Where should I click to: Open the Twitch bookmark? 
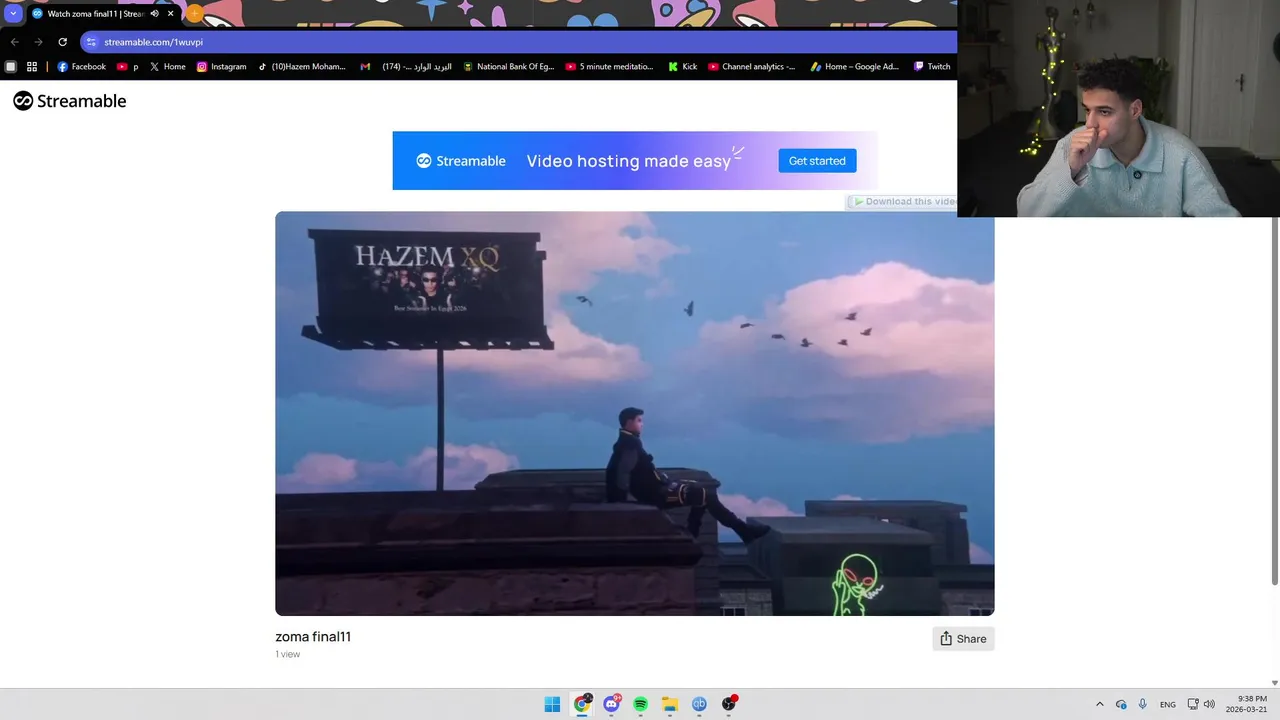[932, 67]
